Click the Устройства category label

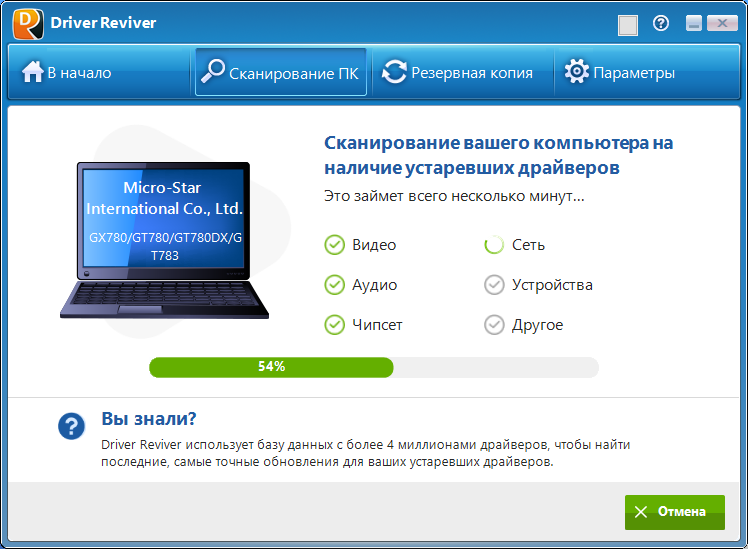click(x=552, y=285)
